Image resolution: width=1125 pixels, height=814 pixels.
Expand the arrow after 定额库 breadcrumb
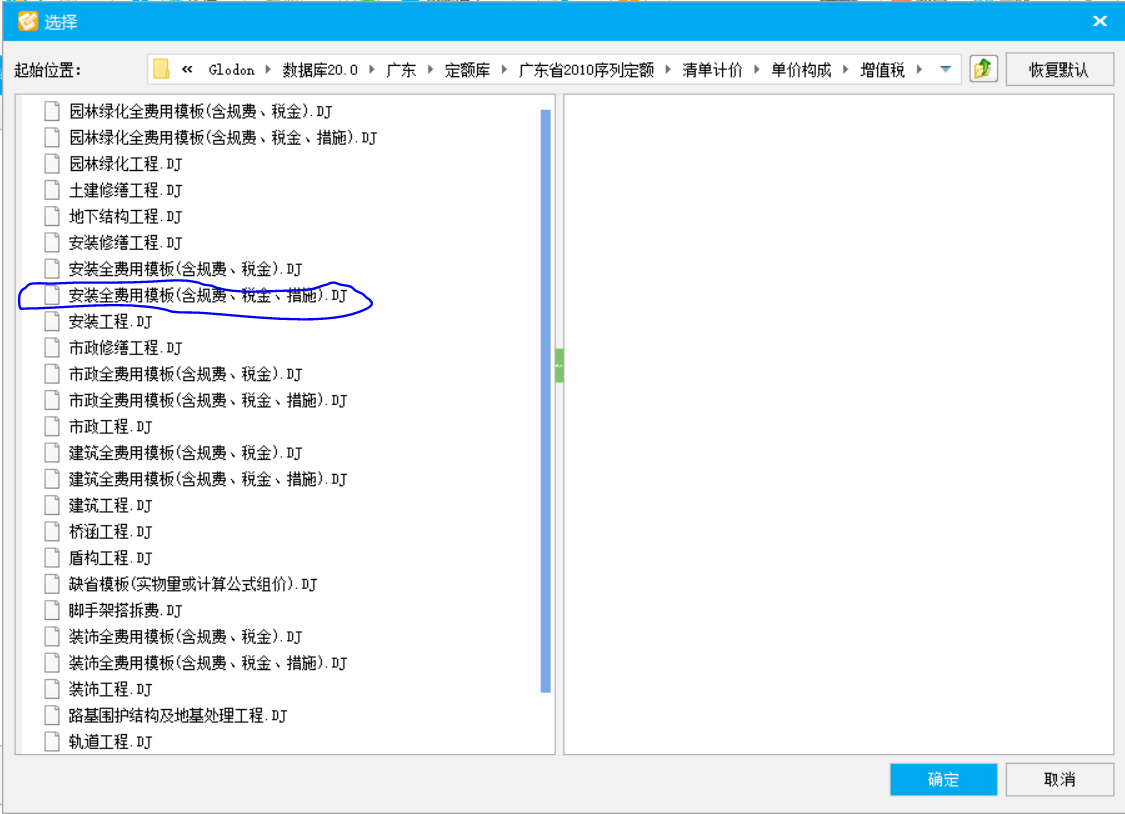[504, 70]
